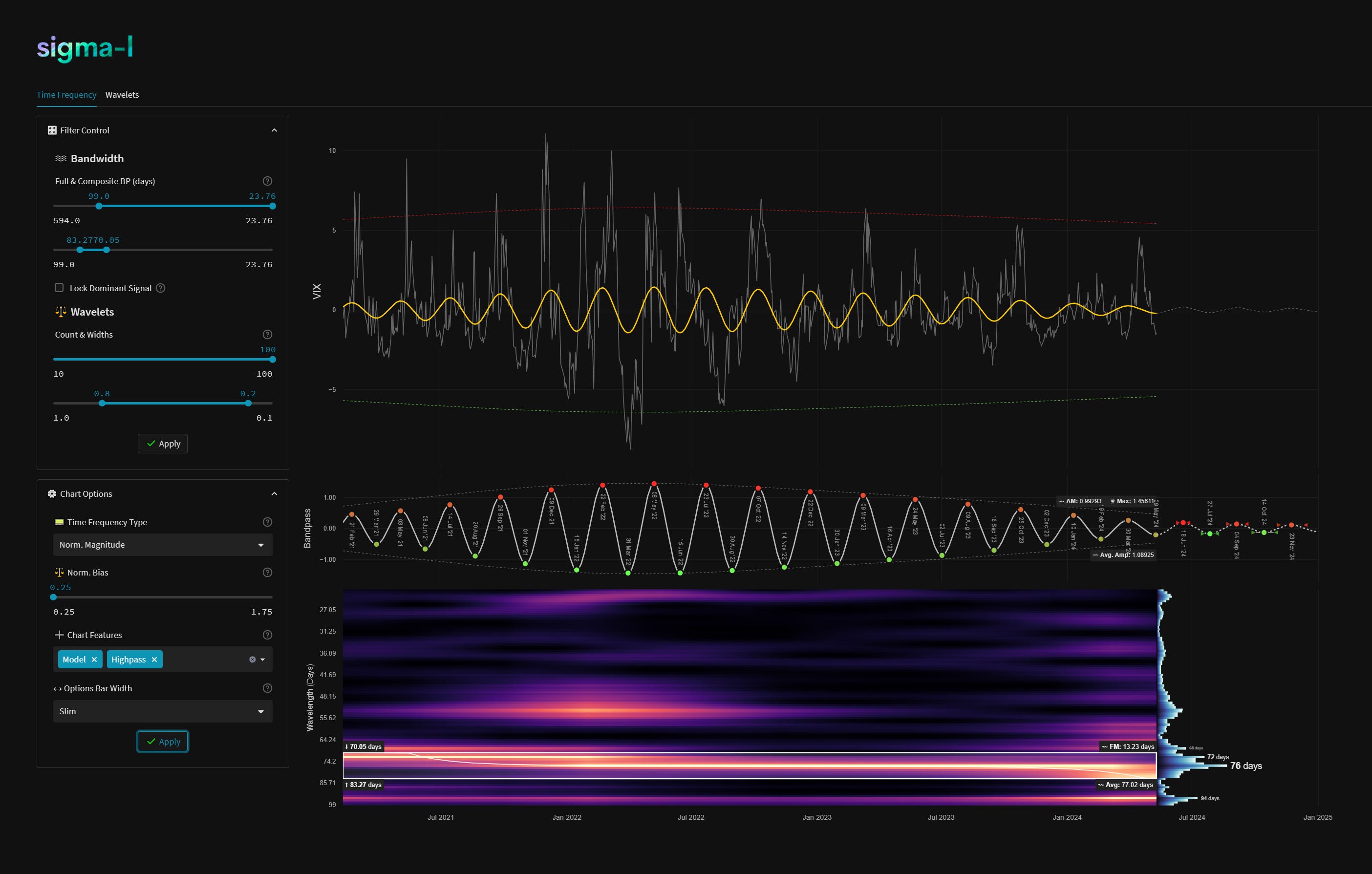Open help for Count & Widths
This screenshot has width=1372, height=874.
pyautogui.click(x=267, y=335)
